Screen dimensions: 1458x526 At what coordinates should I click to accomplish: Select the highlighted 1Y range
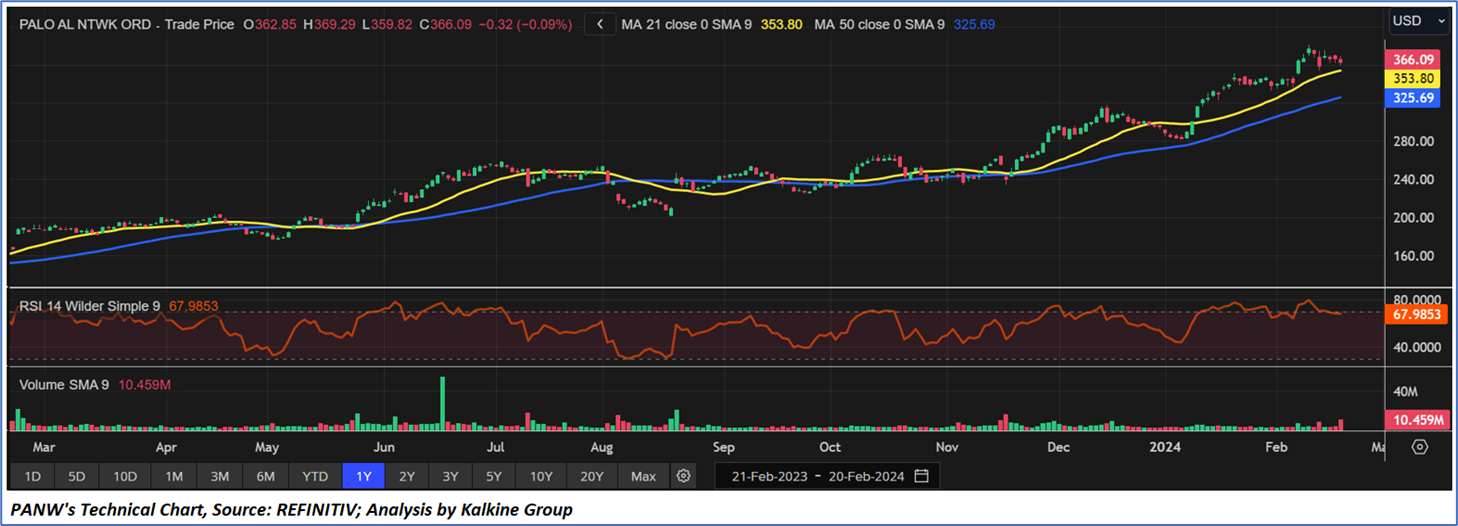click(364, 476)
